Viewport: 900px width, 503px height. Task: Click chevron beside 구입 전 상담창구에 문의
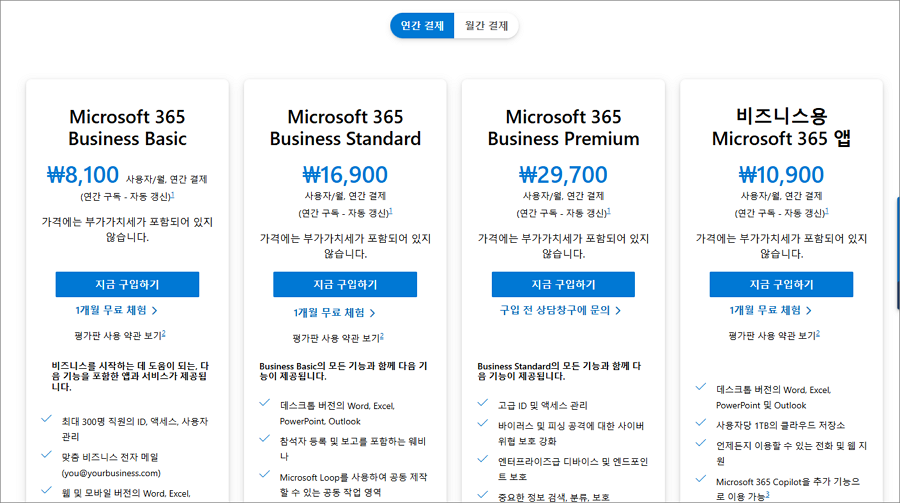pyautogui.click(x=618, y=311)
